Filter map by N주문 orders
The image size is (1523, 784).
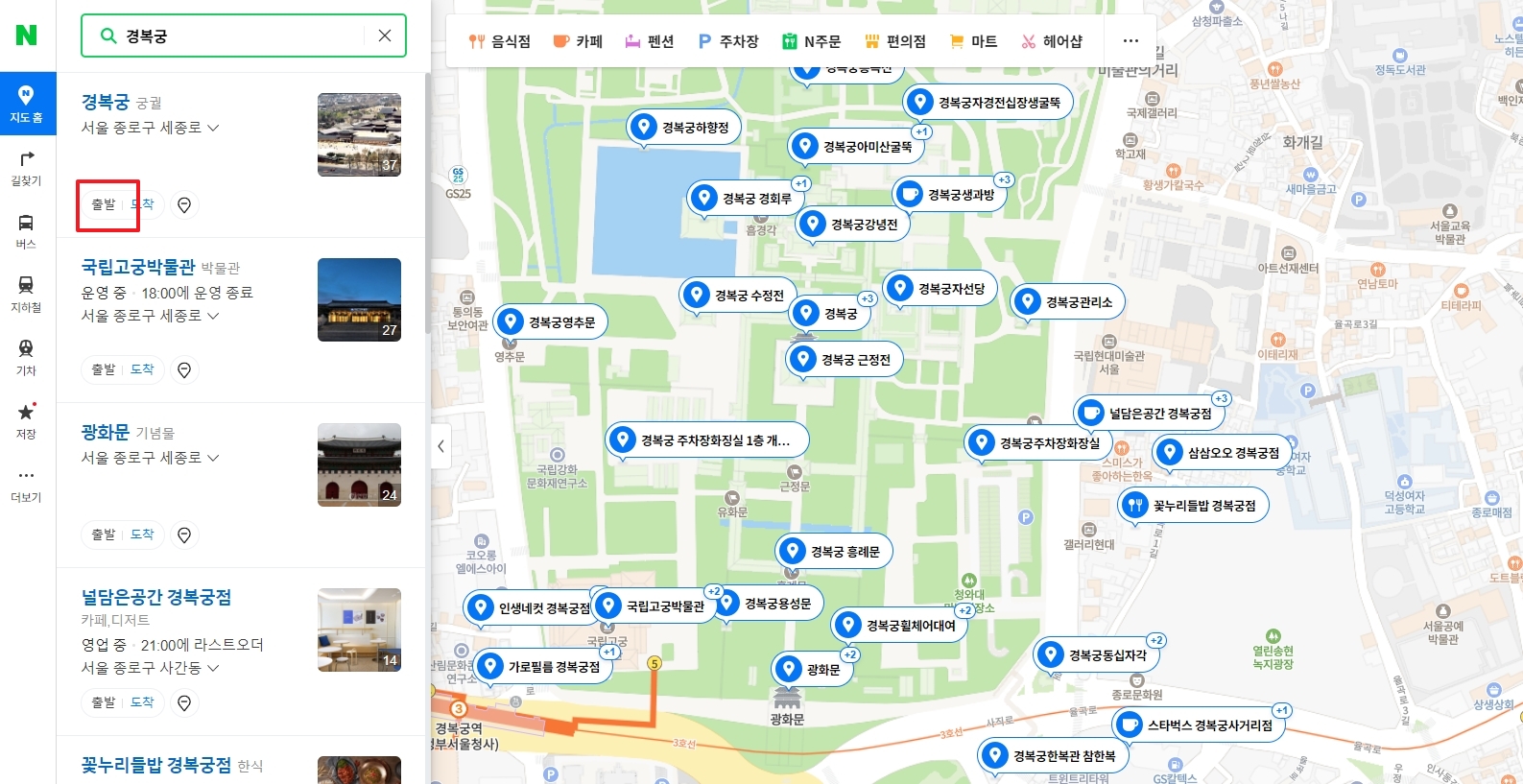tap(811, 41)
